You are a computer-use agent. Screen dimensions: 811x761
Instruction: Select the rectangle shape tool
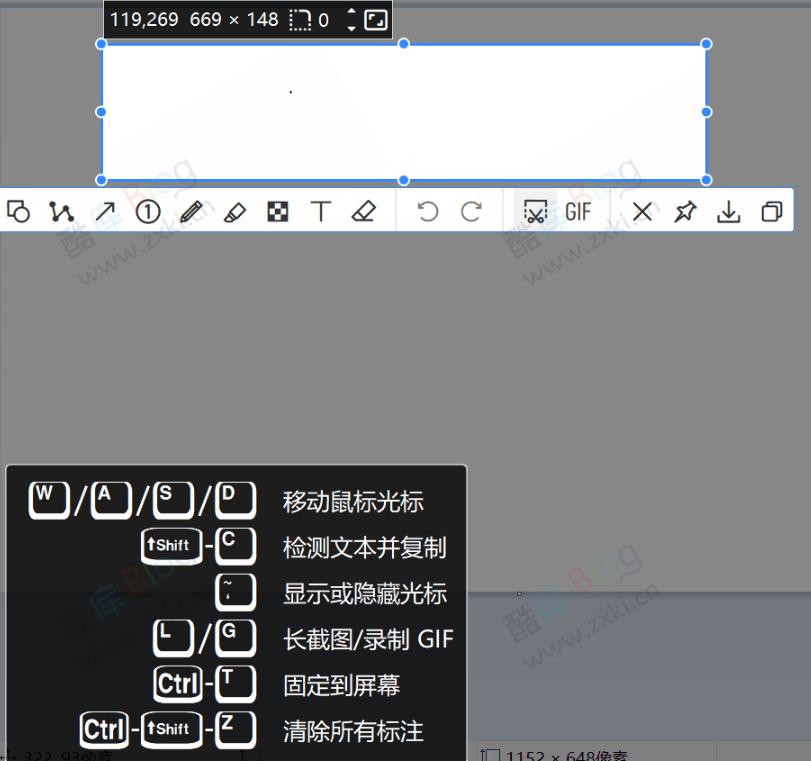tap(20, 211)
